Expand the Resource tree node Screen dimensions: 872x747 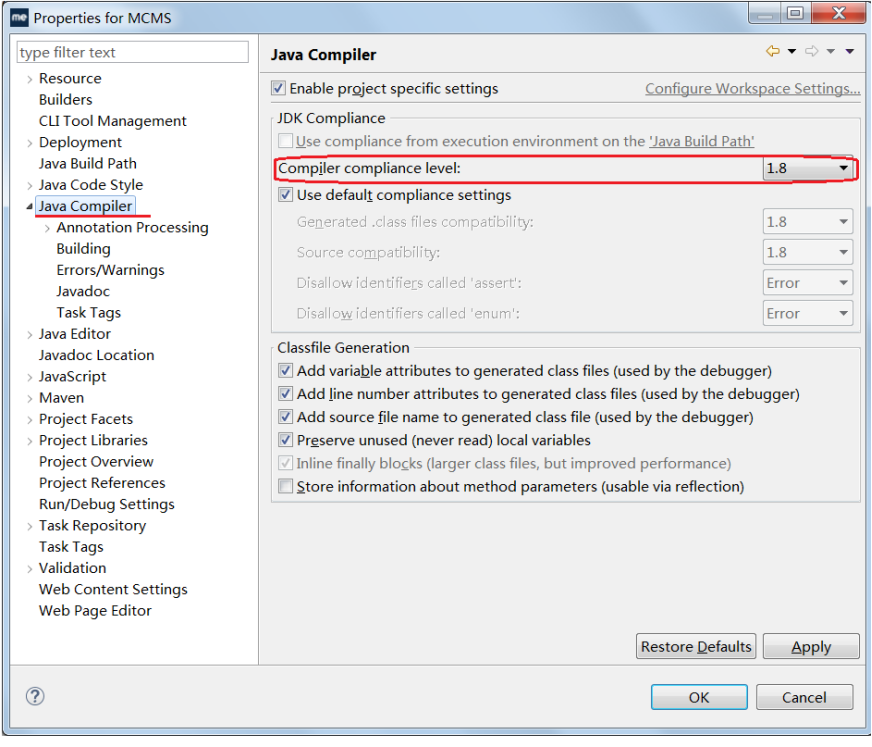pos(29,79)
